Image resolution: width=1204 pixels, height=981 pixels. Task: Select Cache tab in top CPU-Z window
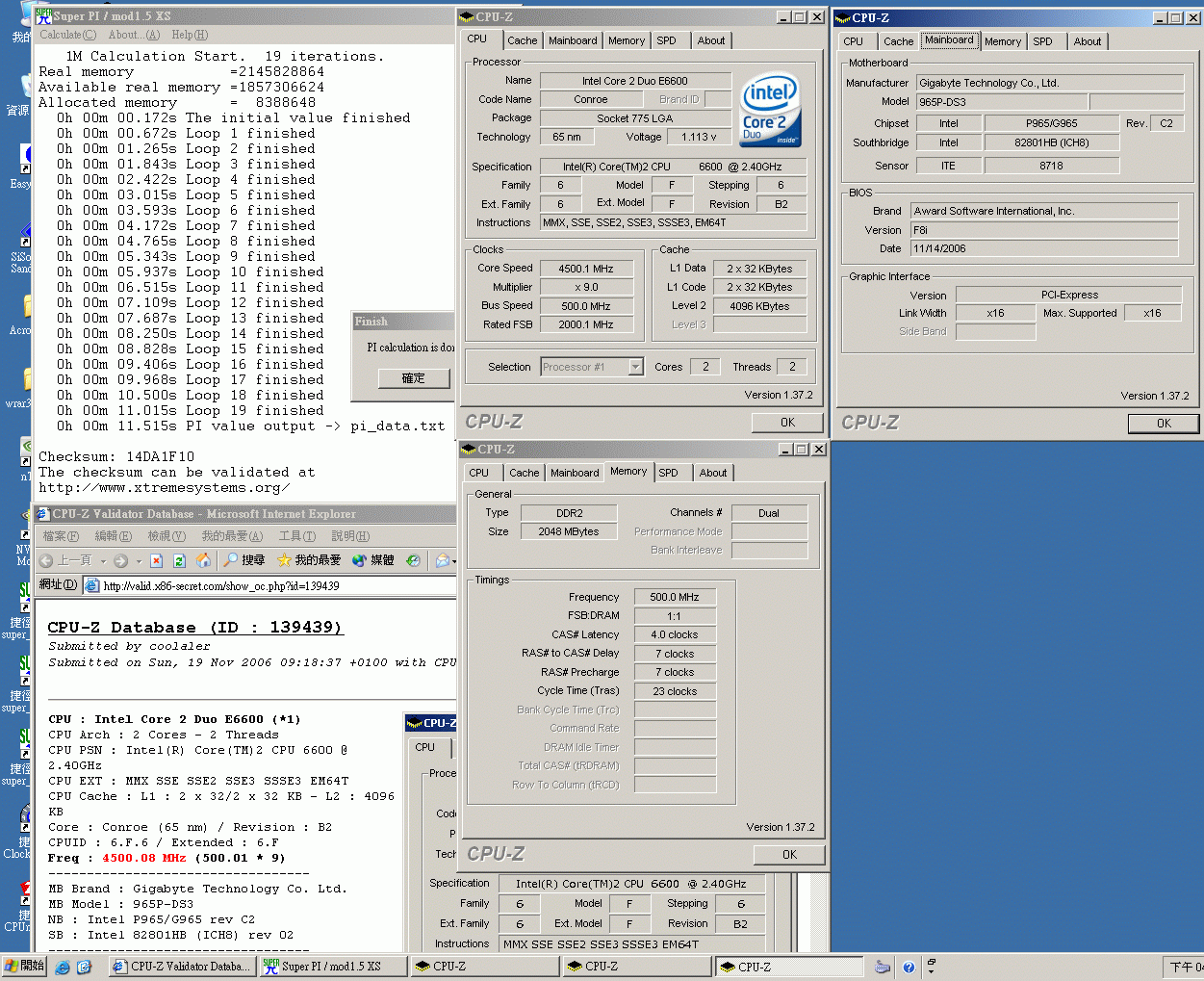tap(523, 40)
